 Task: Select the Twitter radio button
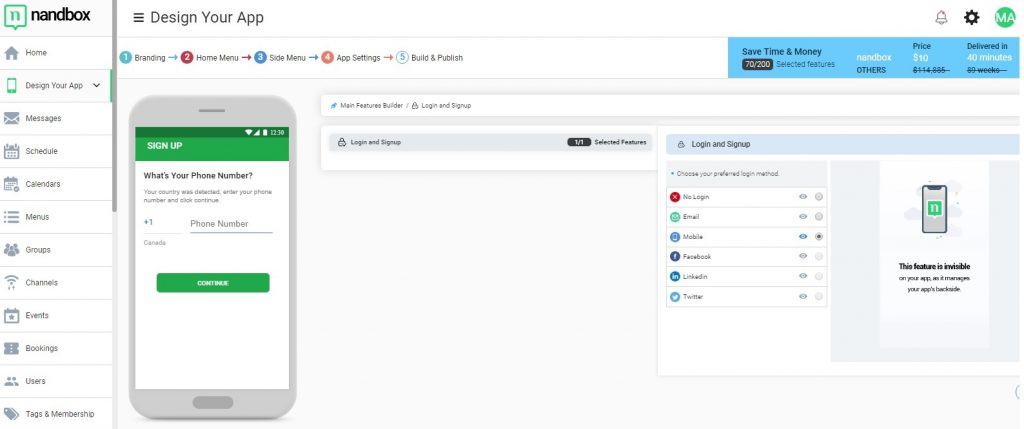click(x=819, y=296)
